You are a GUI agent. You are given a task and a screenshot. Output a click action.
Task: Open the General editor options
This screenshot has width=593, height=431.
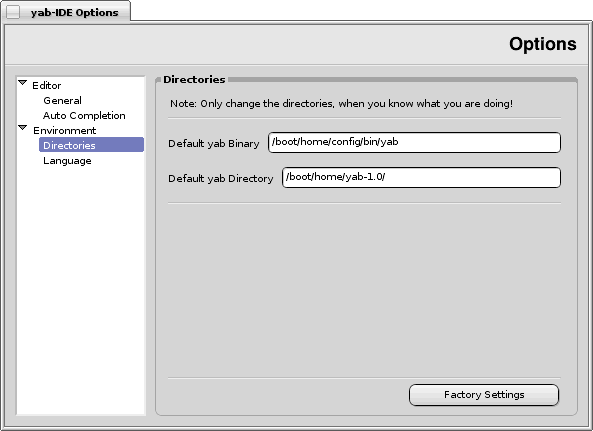pos(62,101)
